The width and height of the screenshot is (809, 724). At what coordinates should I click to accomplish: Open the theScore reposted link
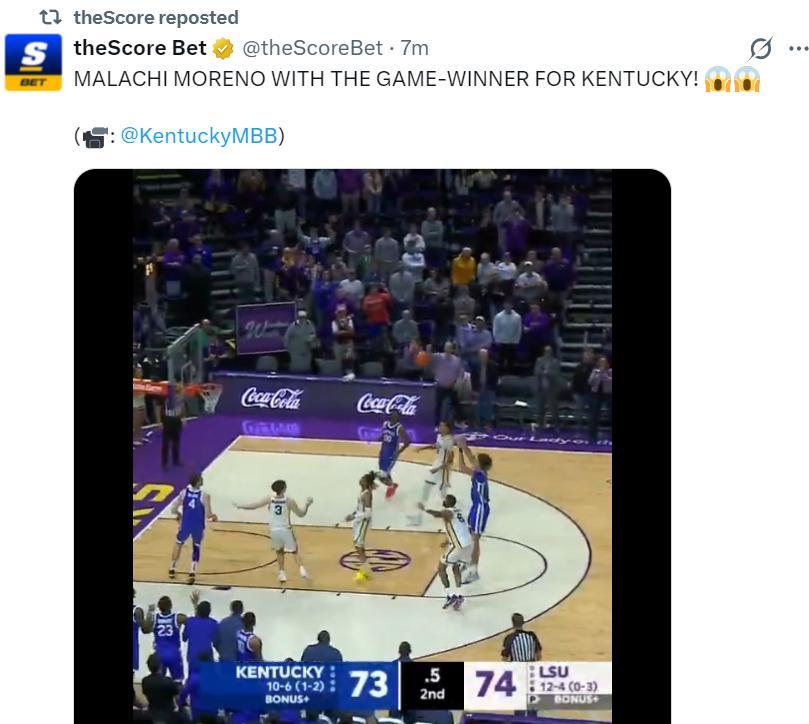(155, 17)
